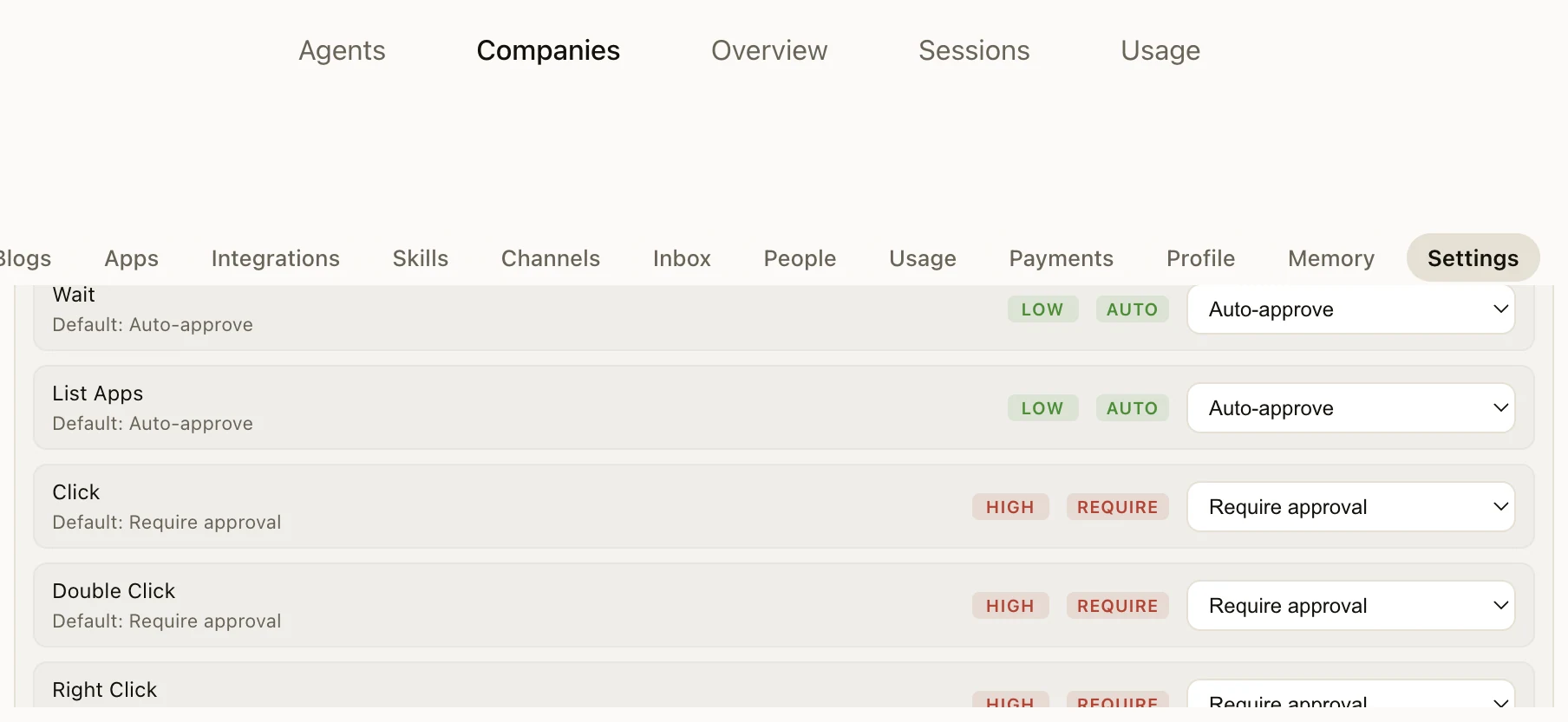Select the List Apps row title

tap(98, 394)
